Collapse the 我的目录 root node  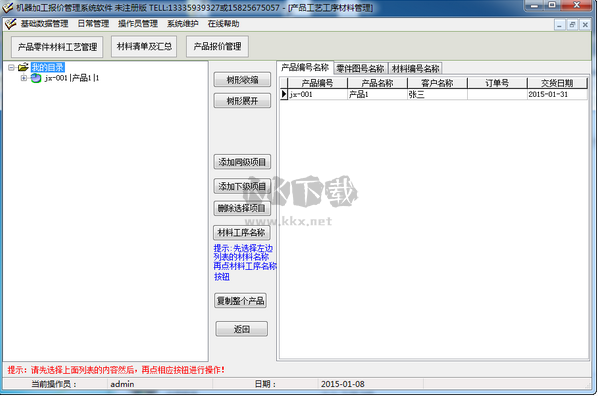pos(11,68)
